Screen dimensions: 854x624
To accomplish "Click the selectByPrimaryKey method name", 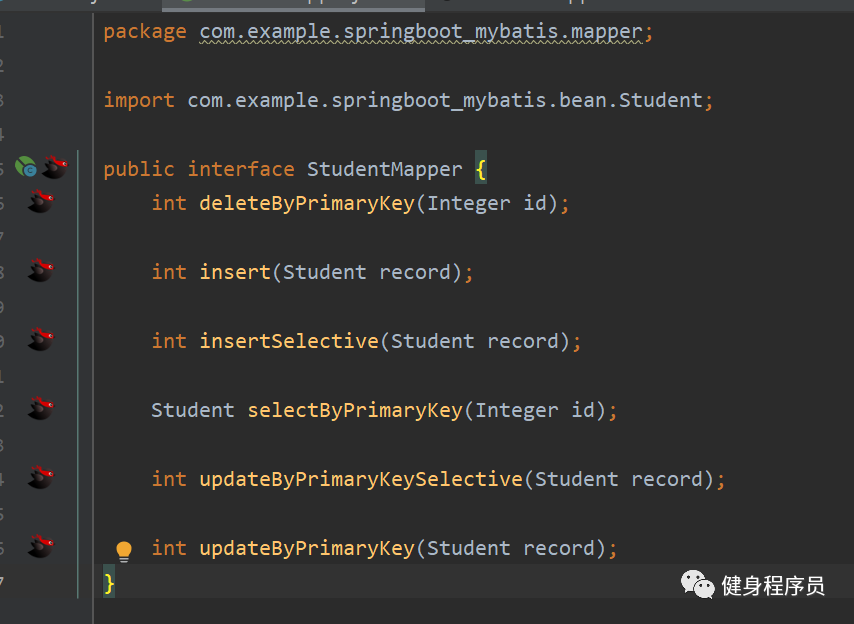I will (355, 410).
